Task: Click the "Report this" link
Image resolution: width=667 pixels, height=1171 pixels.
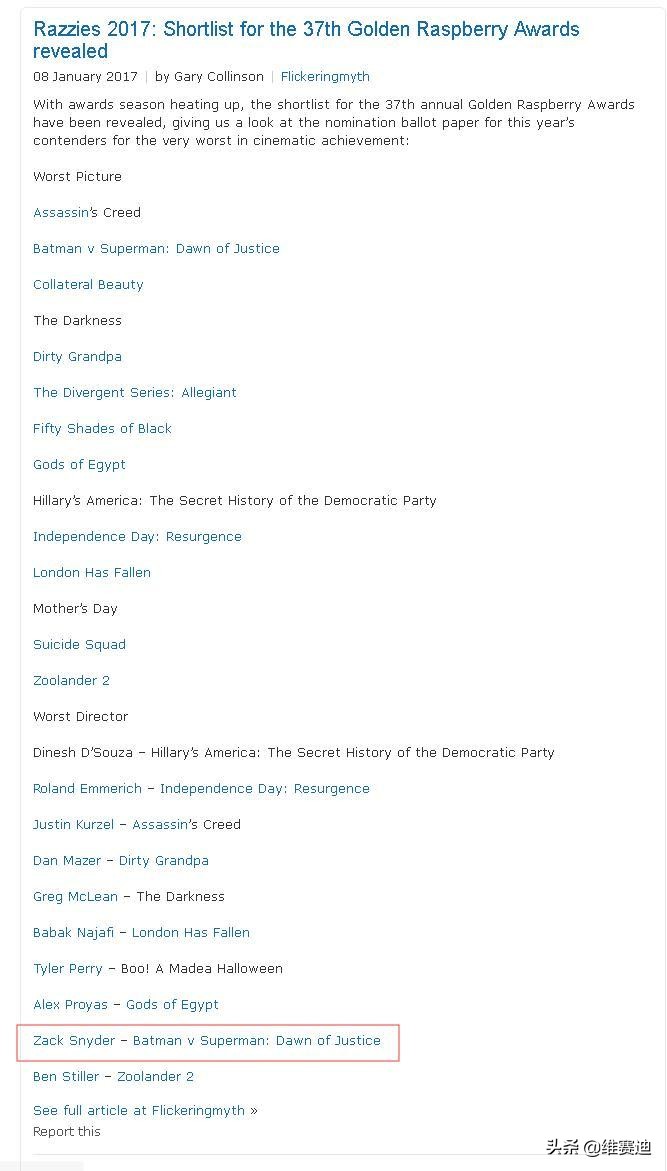Action: click(67, 1131)
